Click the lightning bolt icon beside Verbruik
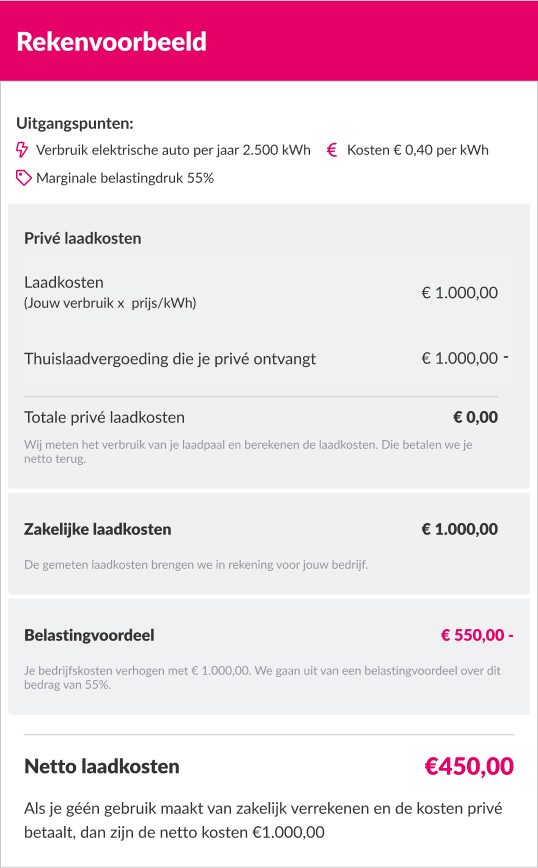Image resolution: width=538 pixels, height=868 pixels. coord(22,150)
